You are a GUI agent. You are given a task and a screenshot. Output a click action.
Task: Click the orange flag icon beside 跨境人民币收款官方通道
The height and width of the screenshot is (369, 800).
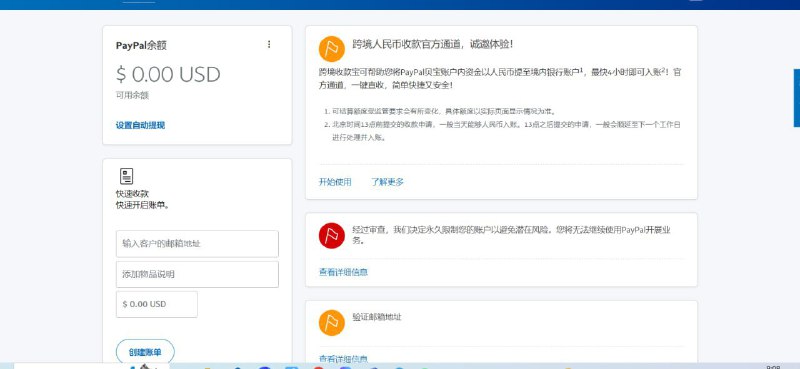tap(332, 49)
